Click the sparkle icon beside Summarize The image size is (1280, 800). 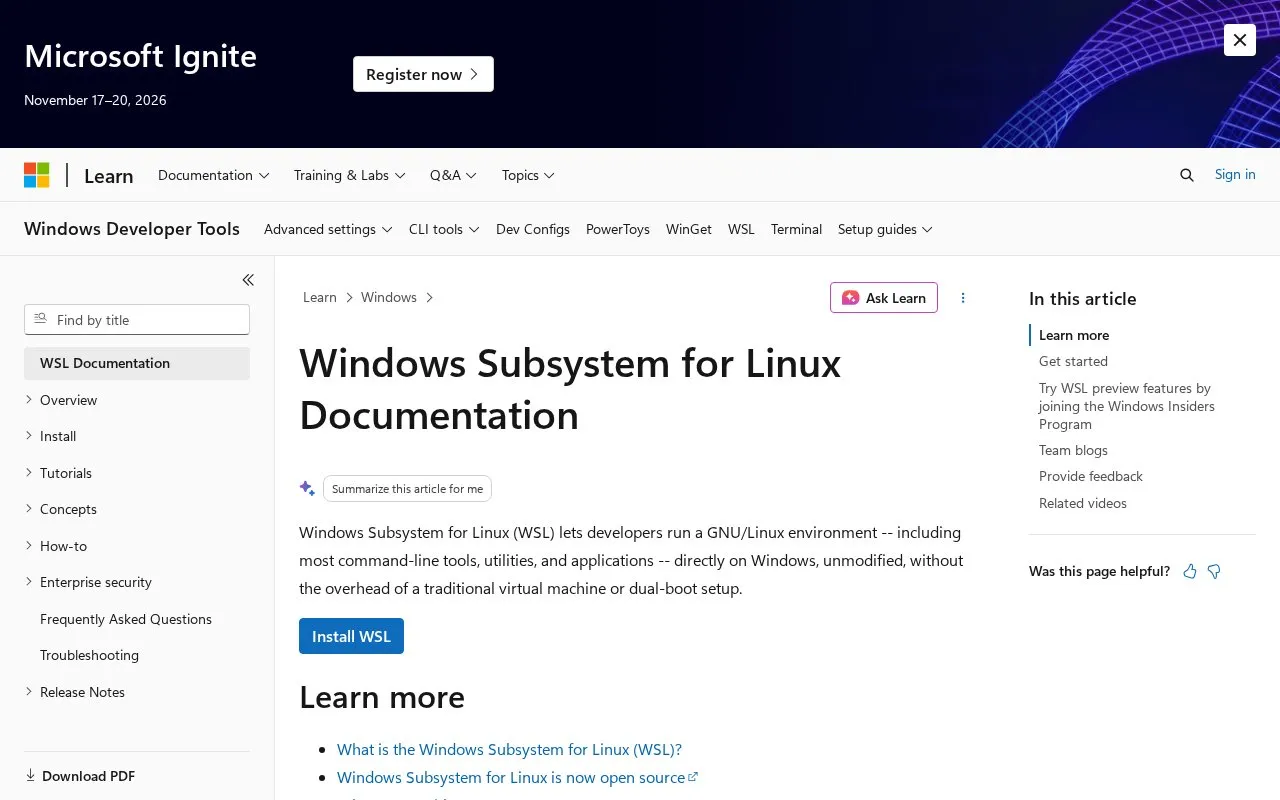point(307,488)
